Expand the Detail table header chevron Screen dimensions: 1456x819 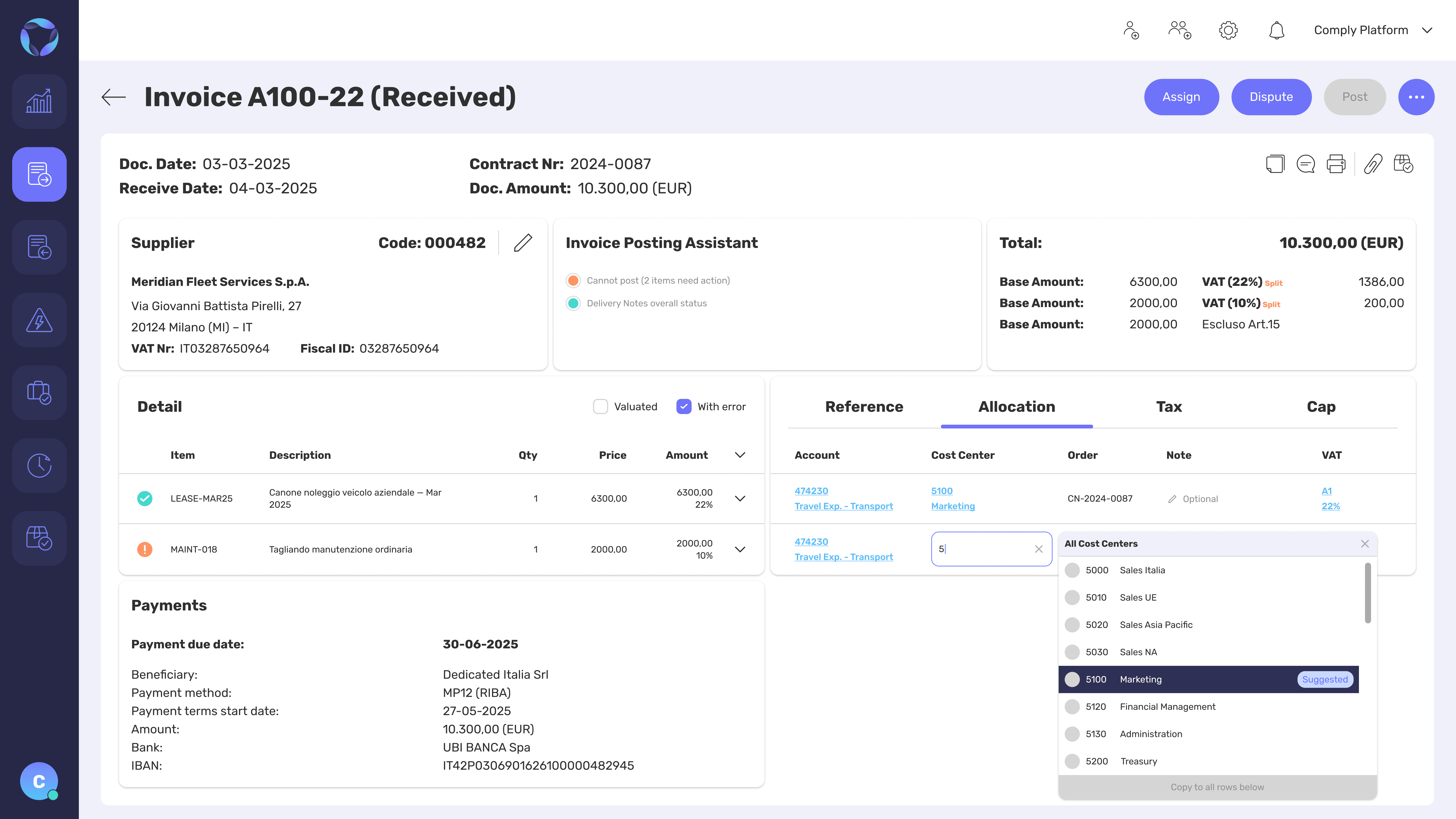[740, 455]
